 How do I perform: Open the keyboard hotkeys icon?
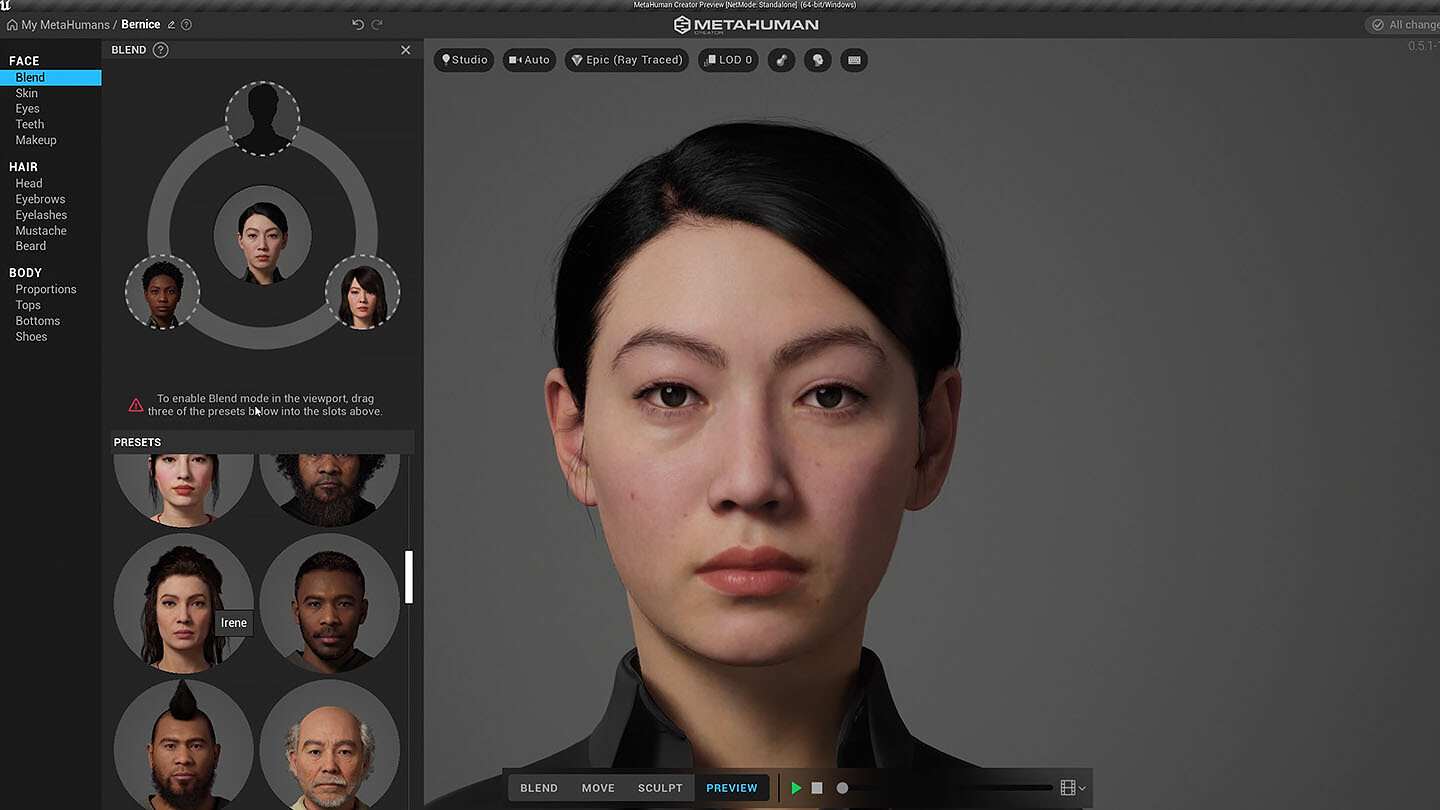click(x=854, y=60)
